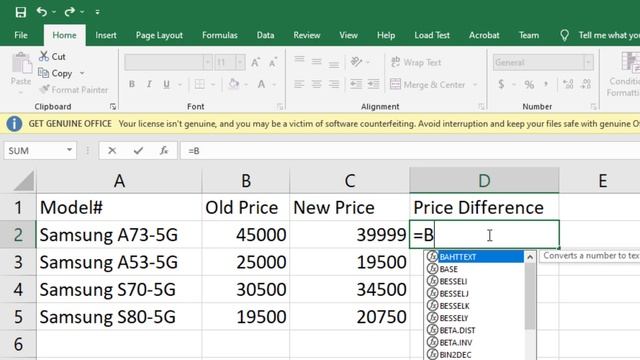The image size is (640, 360).
Task: Click Decrease Font Size icon
Action: pos(273,62)
